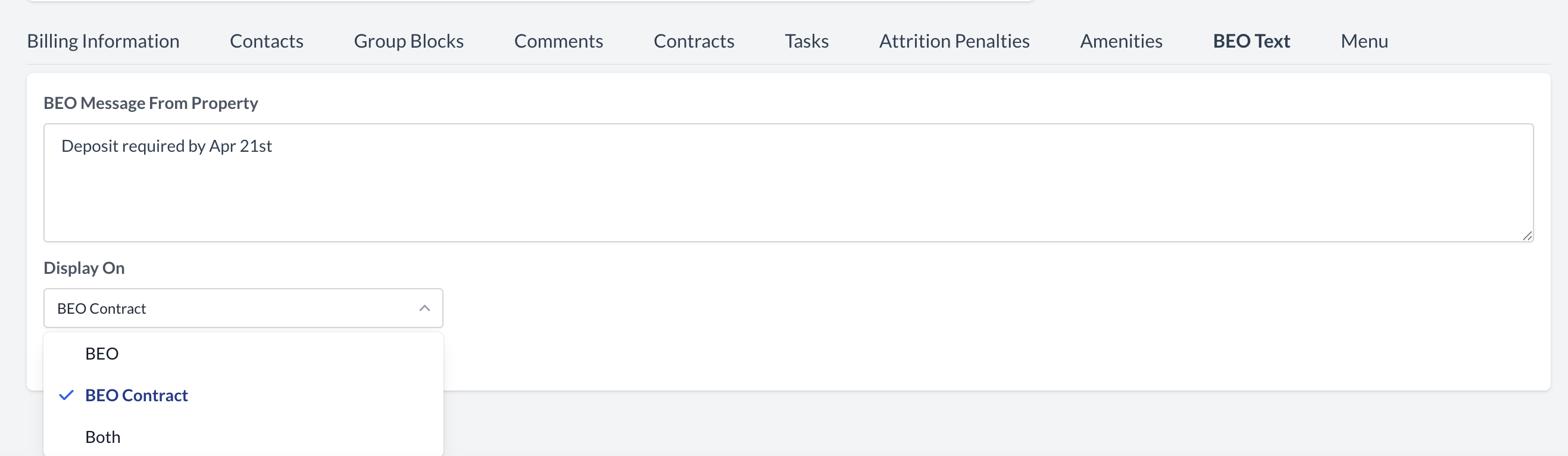Open the Menu tab
Viewport: 1568px width, 456px height.
click(x=1363, y=41)
